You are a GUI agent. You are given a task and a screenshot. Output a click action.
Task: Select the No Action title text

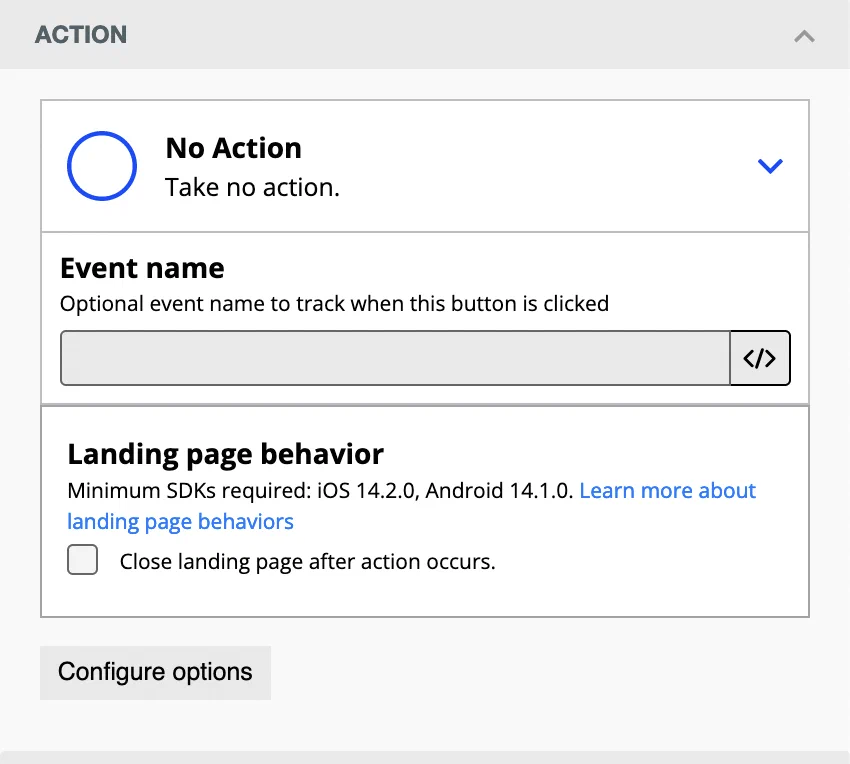233,148
